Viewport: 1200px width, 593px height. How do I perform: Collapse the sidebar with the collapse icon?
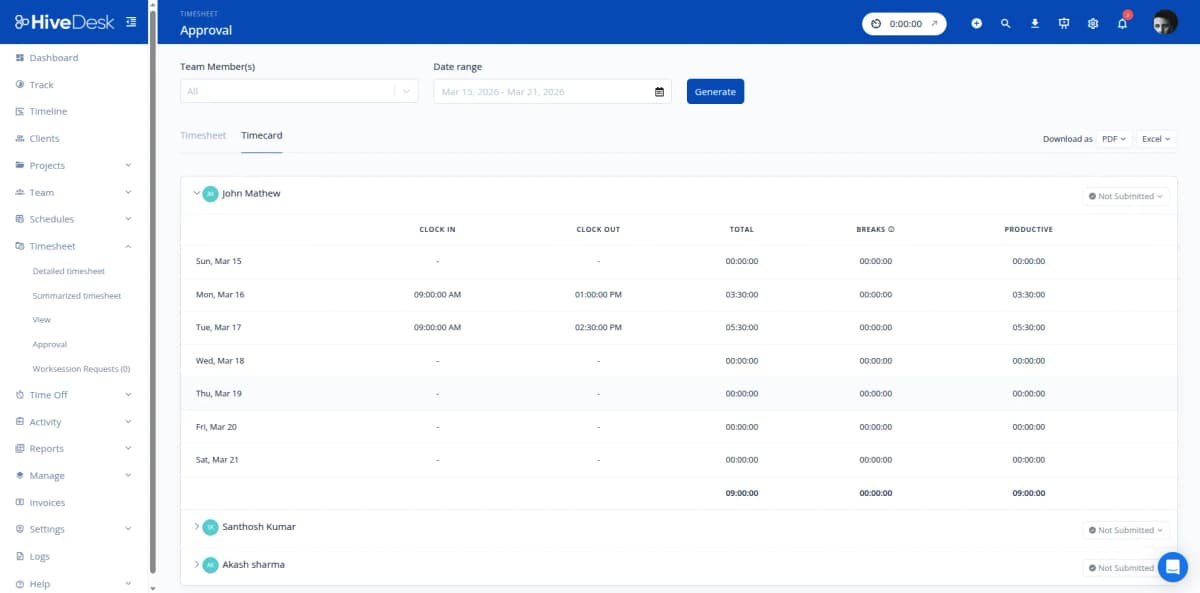click(130, 20)
